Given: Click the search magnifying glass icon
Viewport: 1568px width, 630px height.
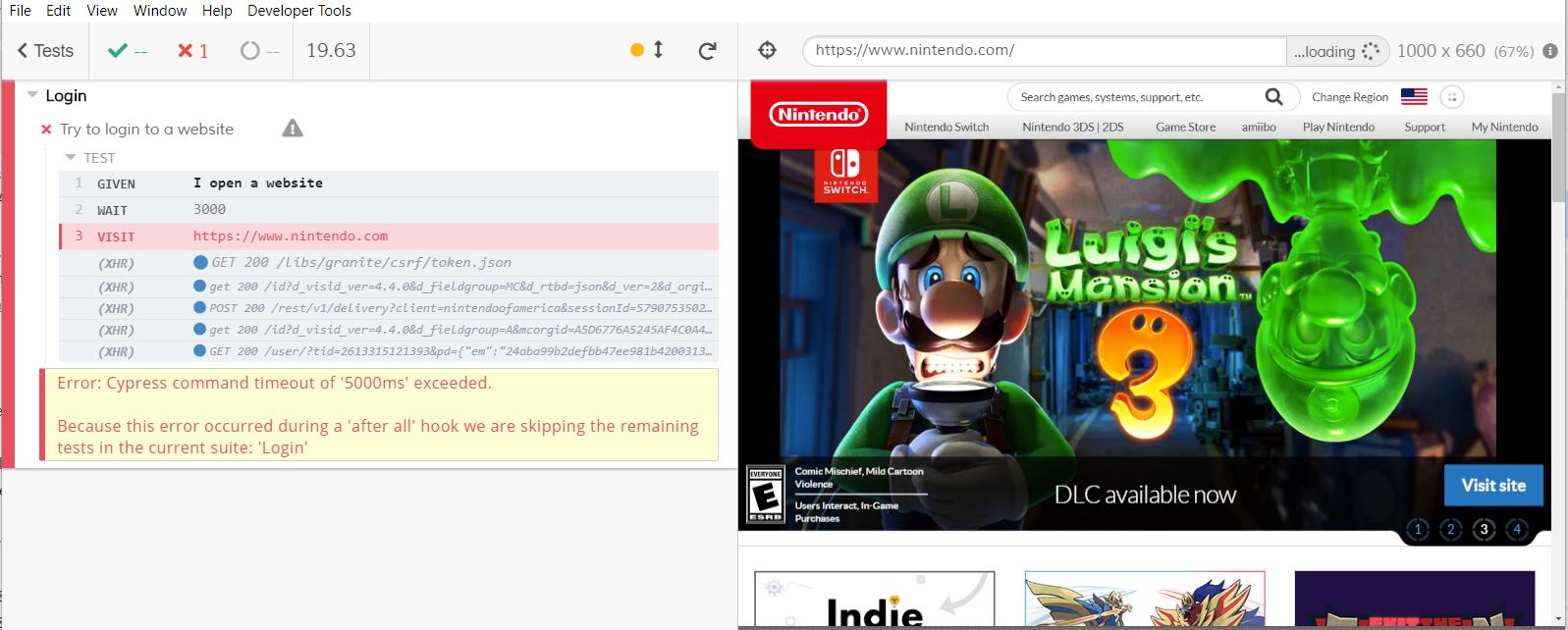Looking at the screenshot, I should point(1273,96).
